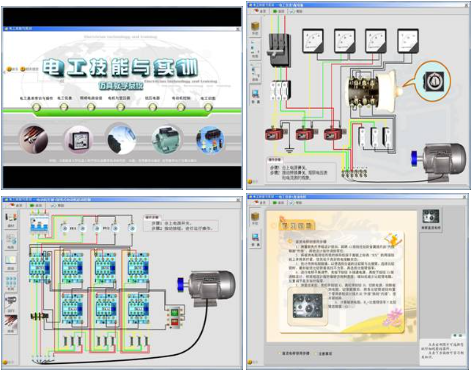Click the meter photo inside the learning review card

[307, 306]
